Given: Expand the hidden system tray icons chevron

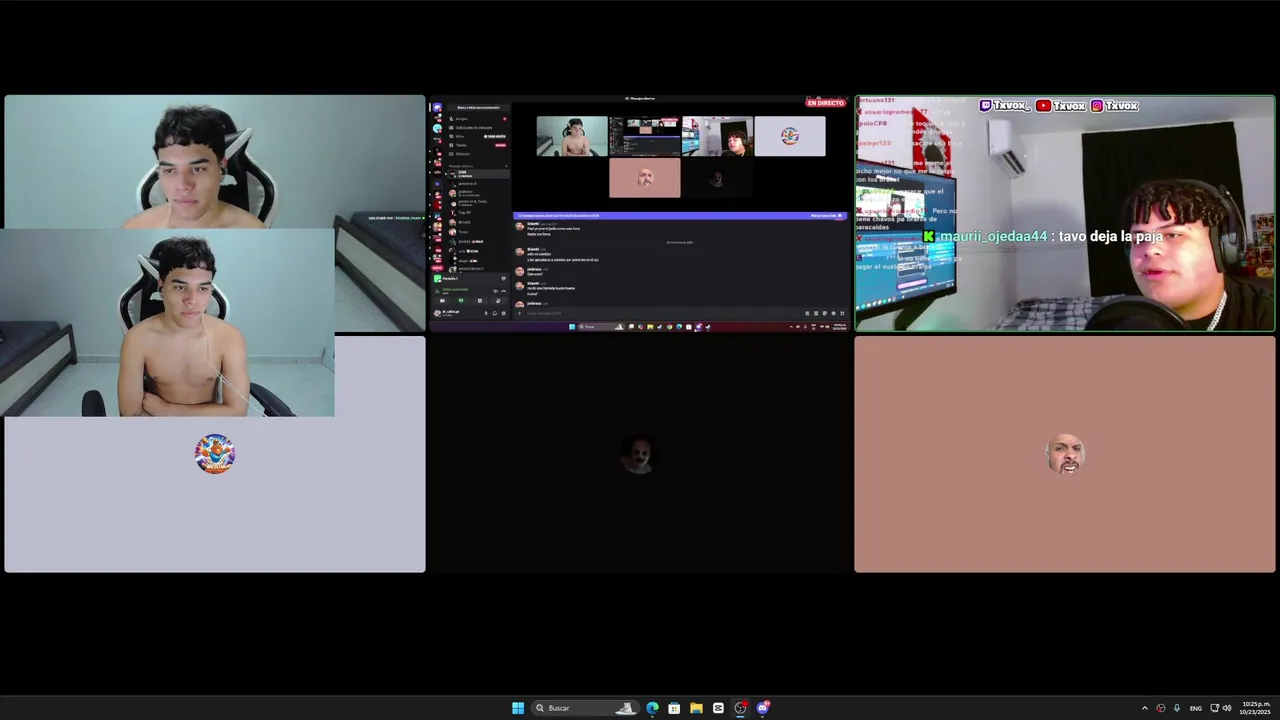Looking at the screenshot, I should click(x=1145, y=708).
